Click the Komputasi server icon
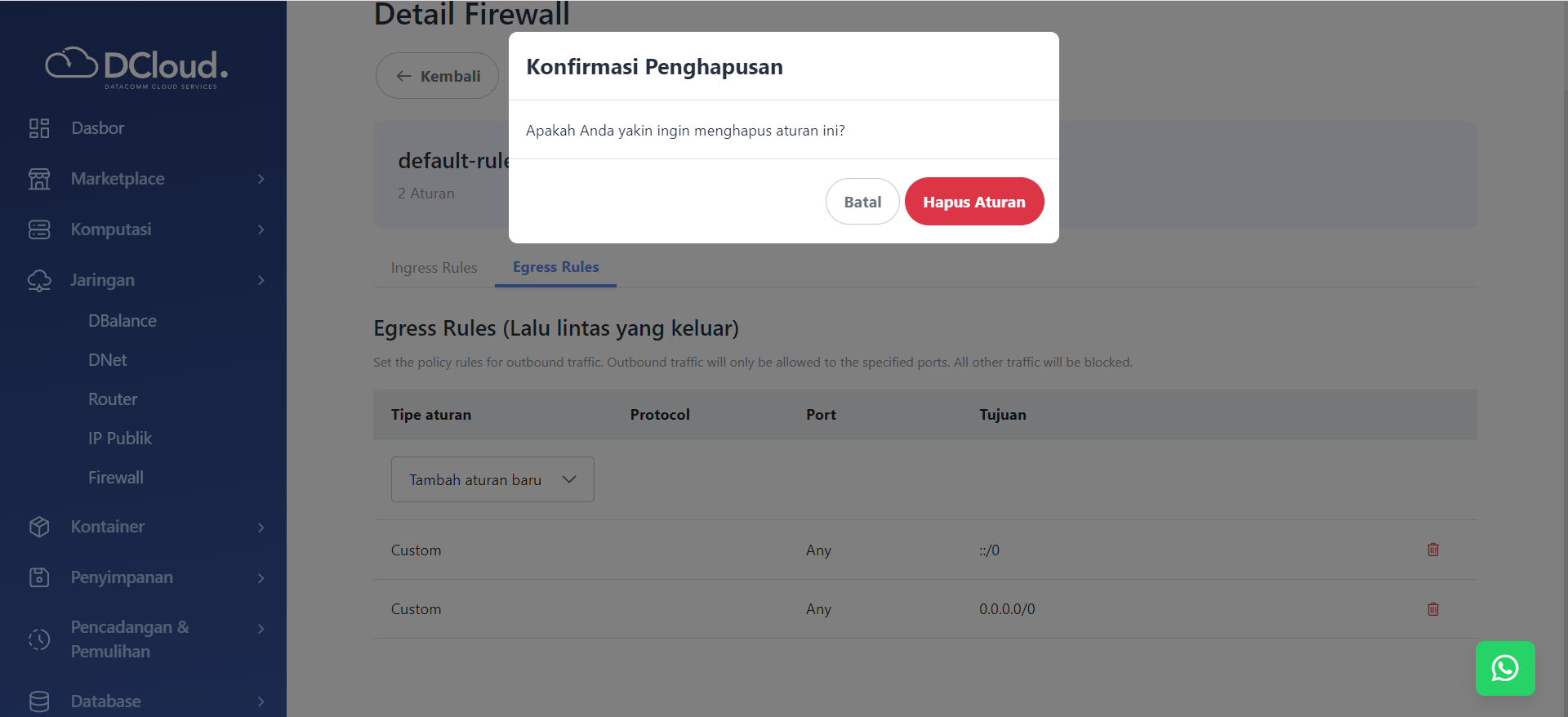 (x=38, y=229)
